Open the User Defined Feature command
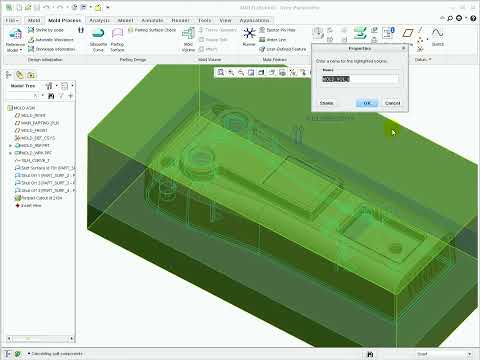Image resolution: width=480 pixels, height=360 pixels. point(283,49)
